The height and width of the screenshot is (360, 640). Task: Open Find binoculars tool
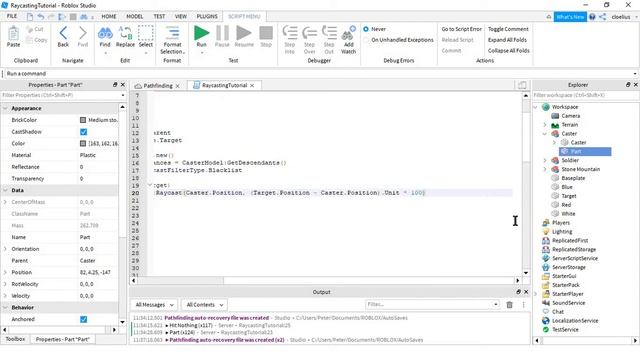(x=105, y=33)
